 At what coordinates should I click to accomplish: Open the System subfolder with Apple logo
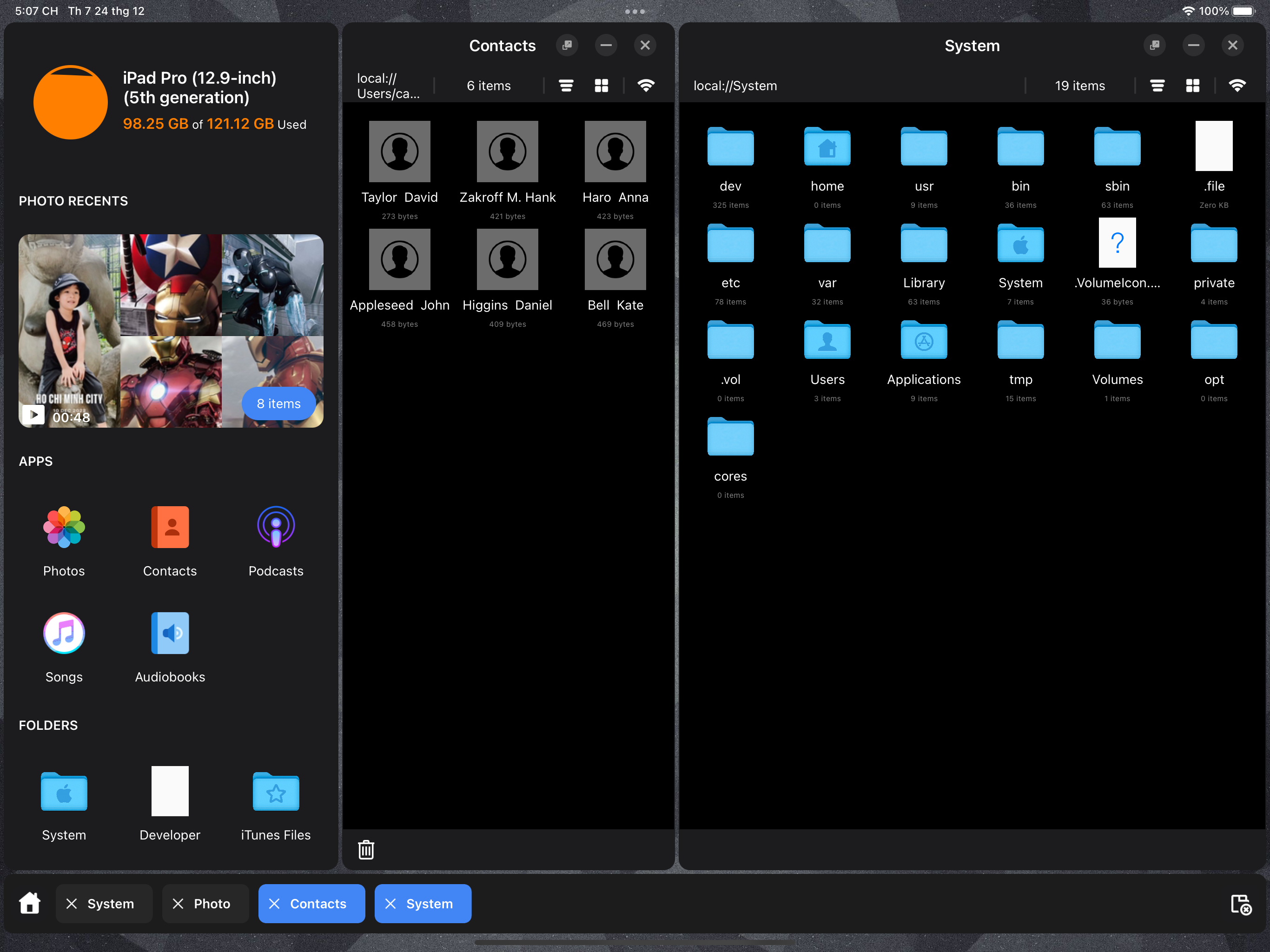click(x=1020, y=244)
